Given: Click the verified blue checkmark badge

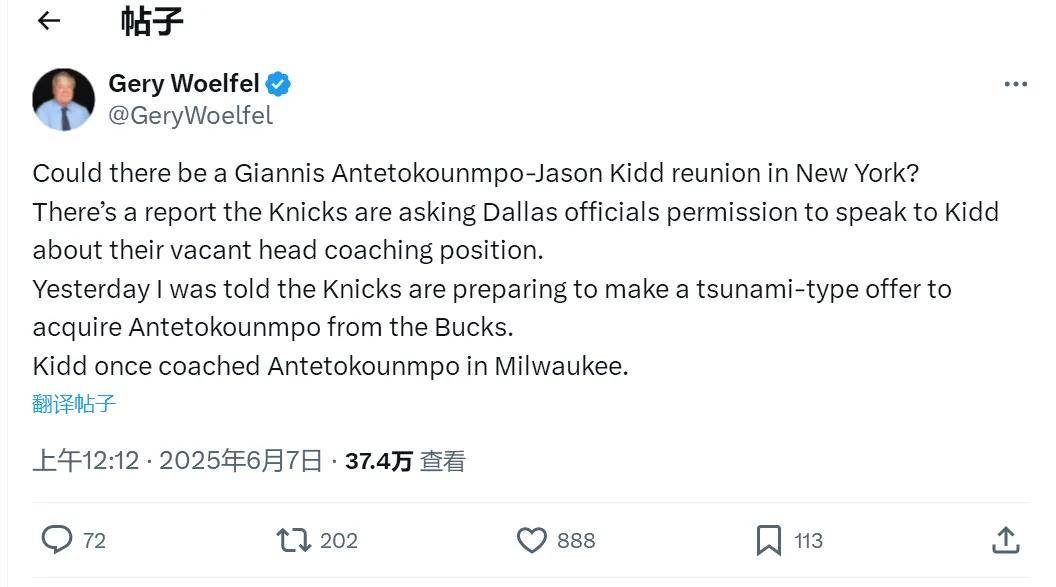Looking at the screenshot, I should 279,84.
